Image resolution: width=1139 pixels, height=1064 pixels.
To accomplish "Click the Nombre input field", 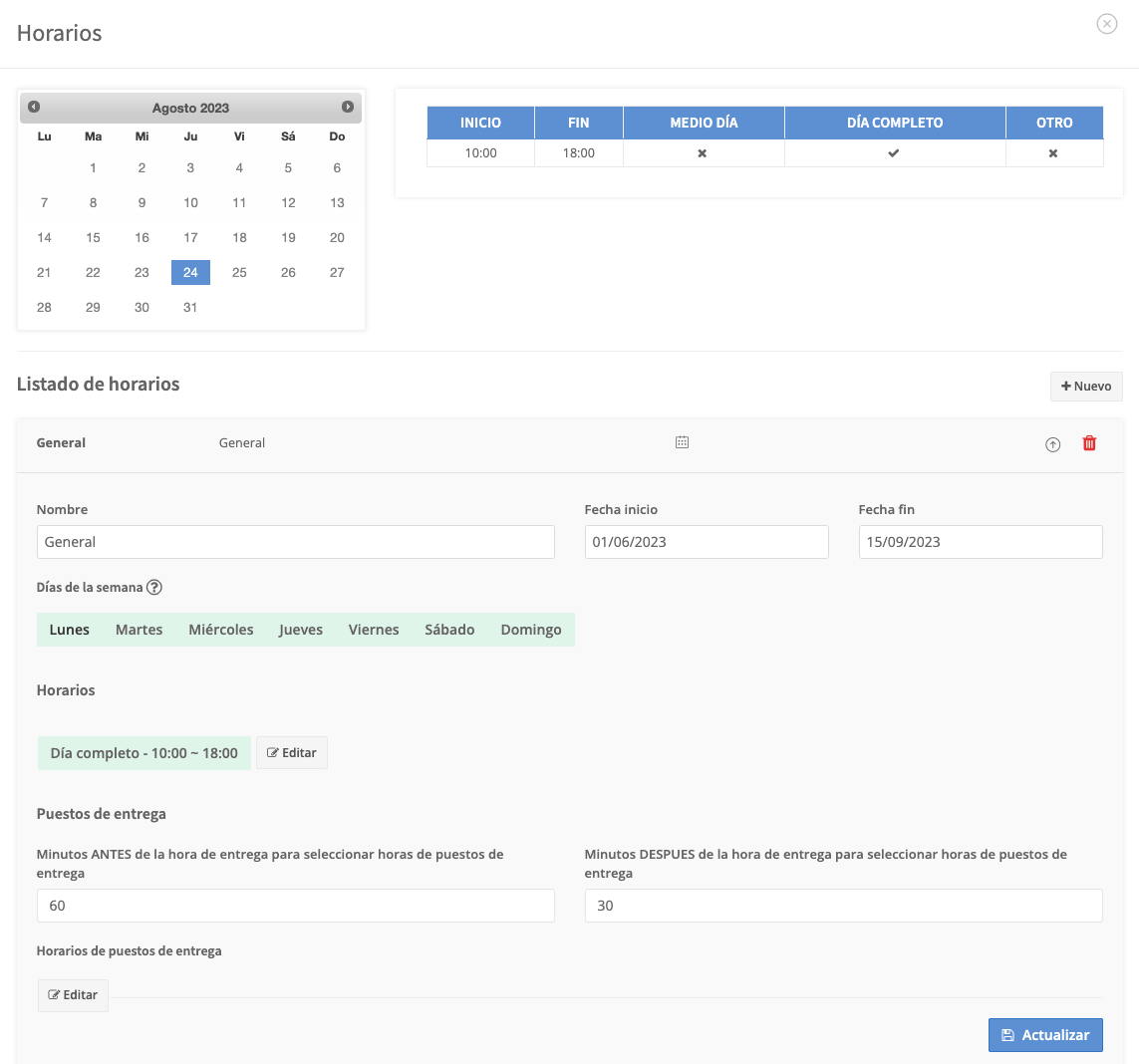I will (296, 542).
